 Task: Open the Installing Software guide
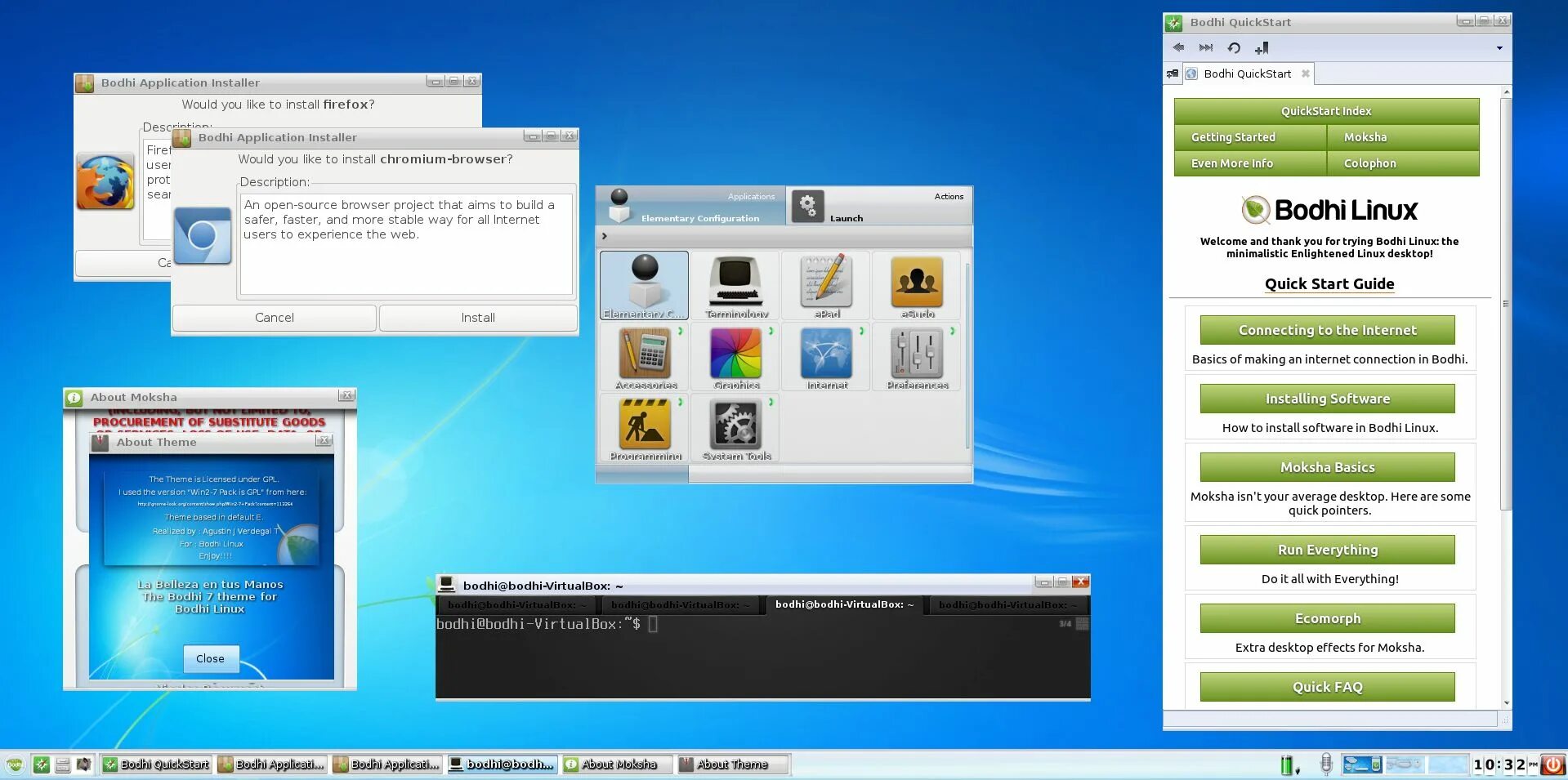[x=1327, y=399]
